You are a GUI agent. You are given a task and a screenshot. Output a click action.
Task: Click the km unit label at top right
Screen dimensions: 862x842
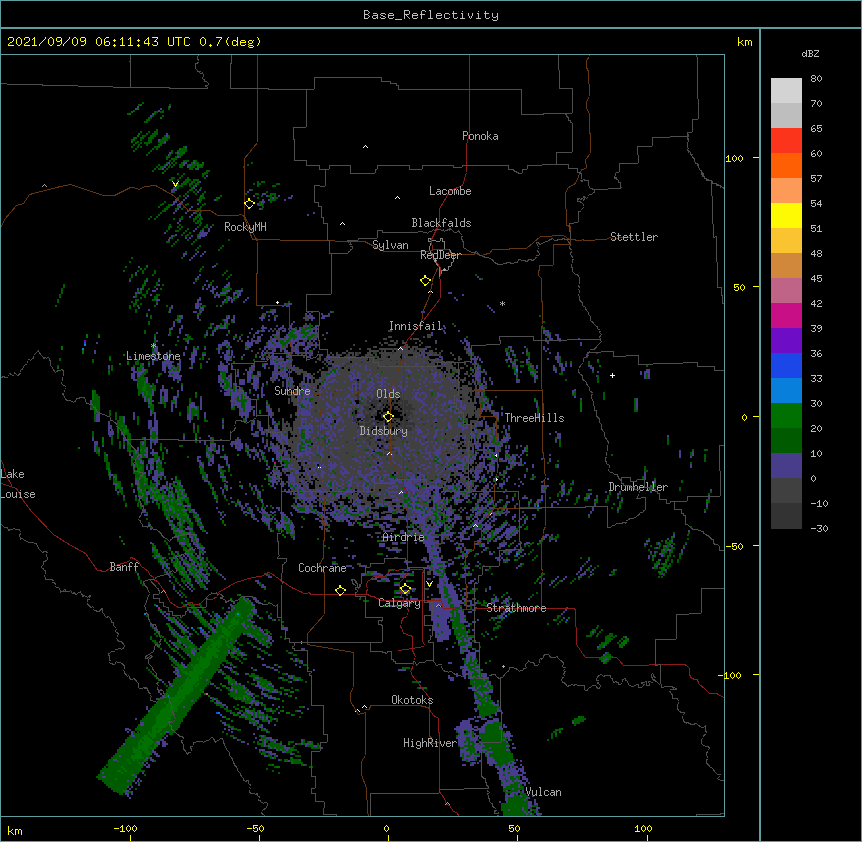point(744,42)
